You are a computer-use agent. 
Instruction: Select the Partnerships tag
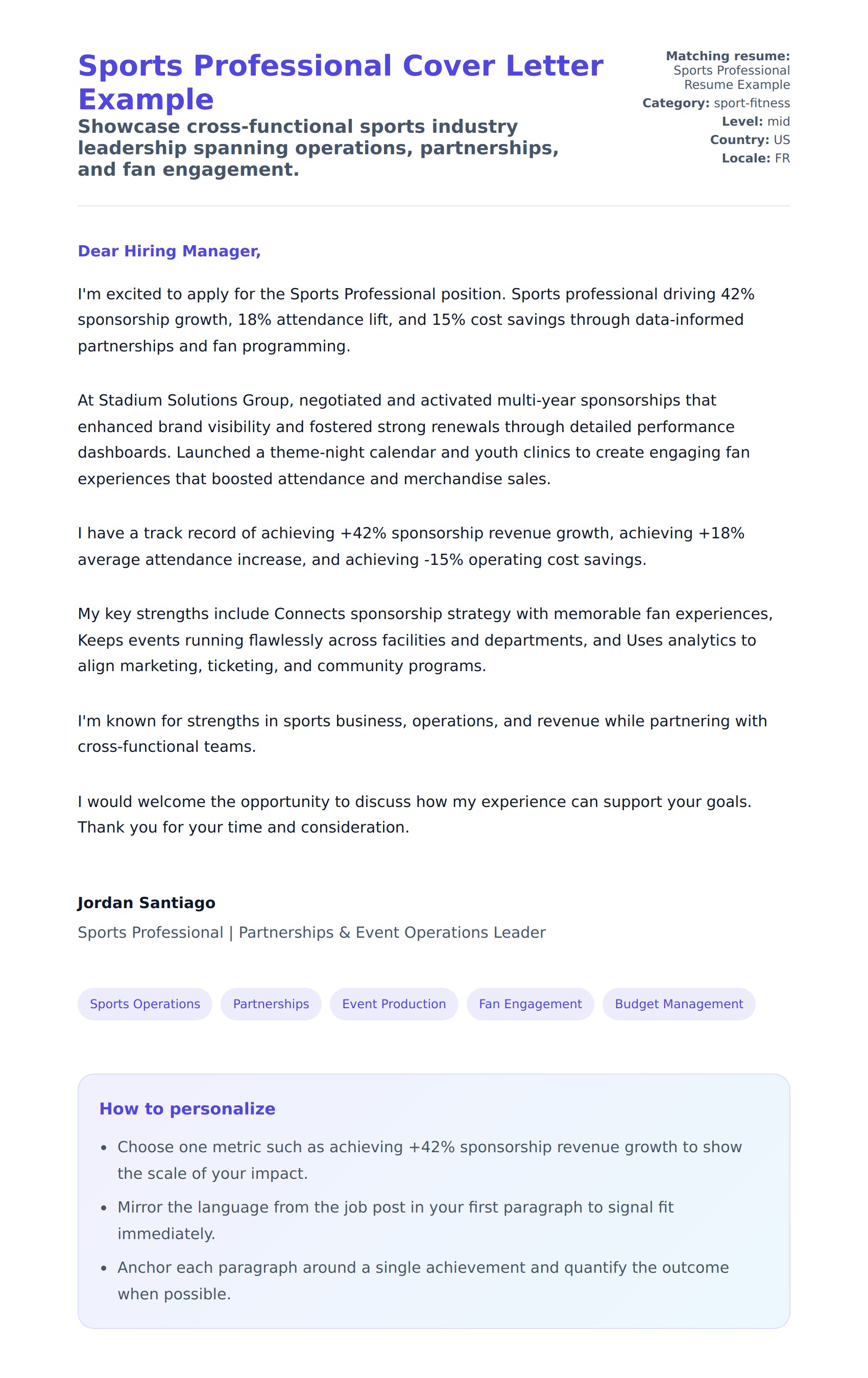271,1003
